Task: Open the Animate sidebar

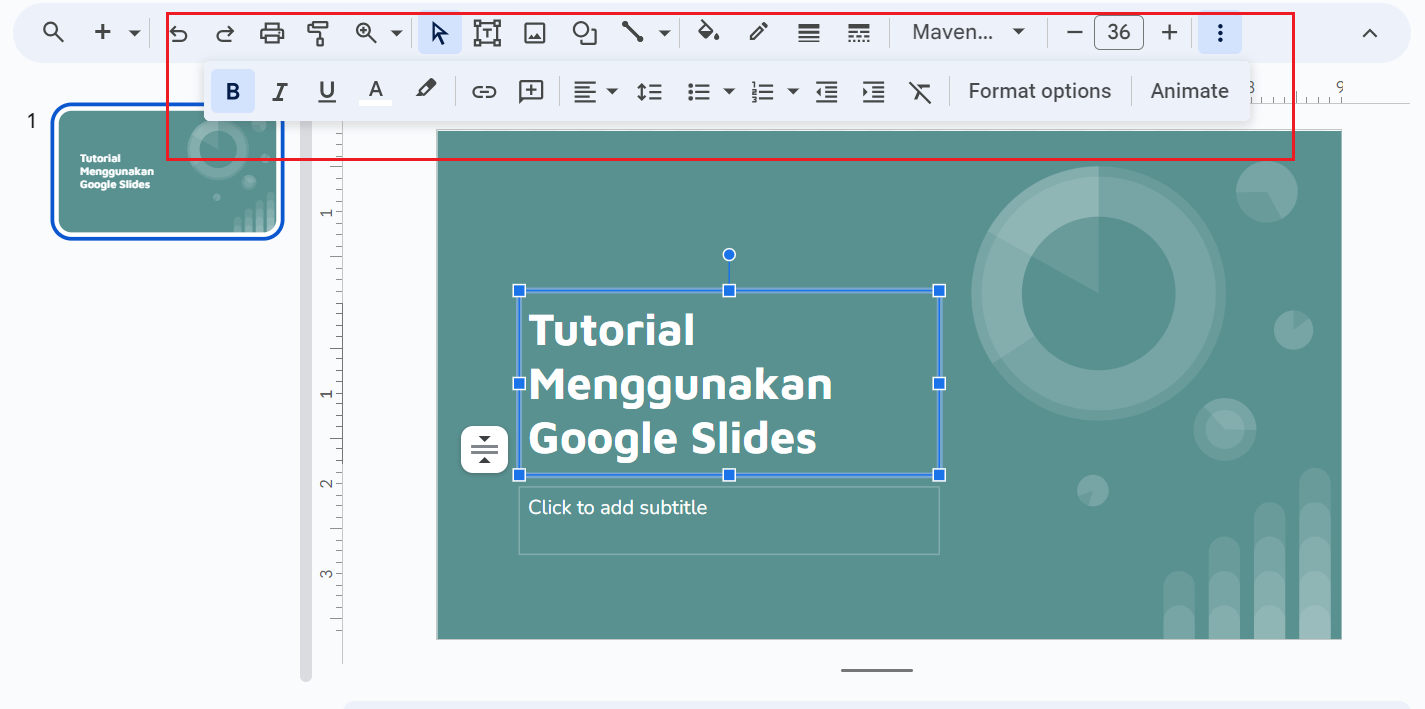Action: pyautogui.click(x=1189, y=90)
